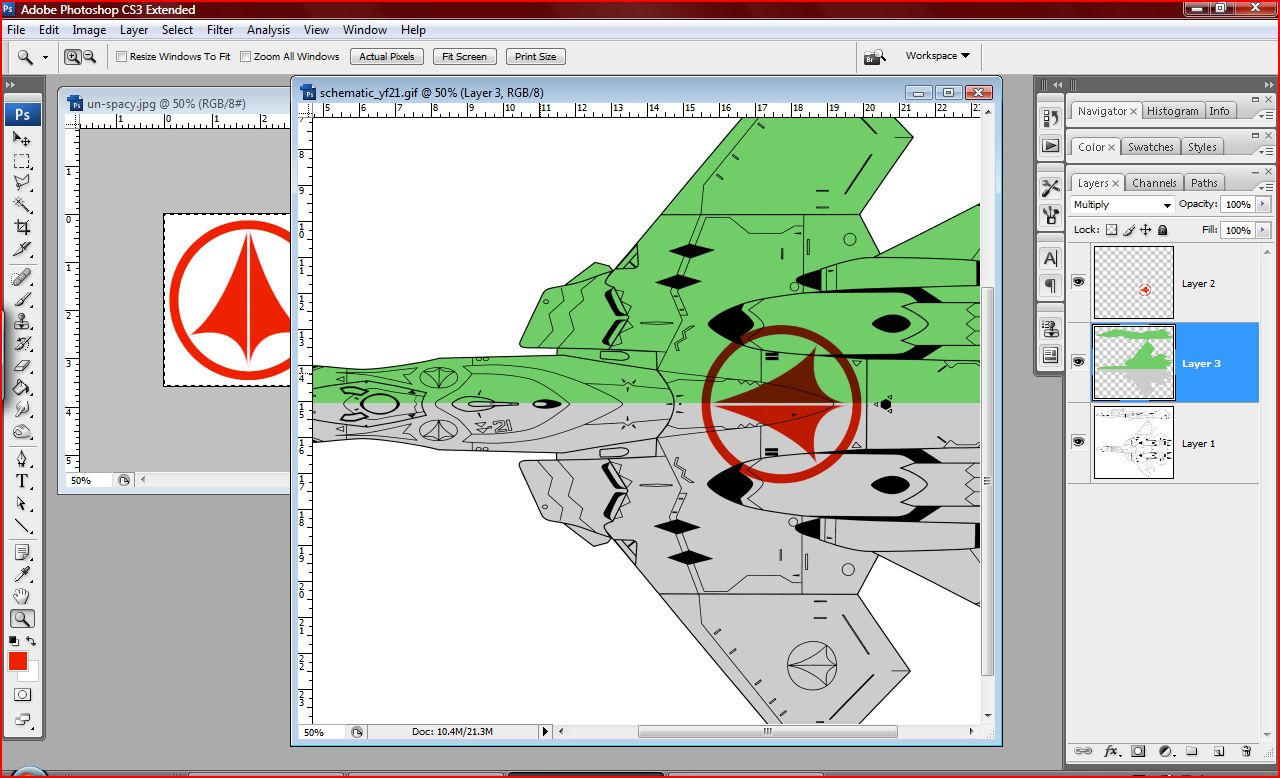Viewport: 1280px width, 778px height.
Task: Open the collapsed Actions panel icon
Action: pos(1050,145)
